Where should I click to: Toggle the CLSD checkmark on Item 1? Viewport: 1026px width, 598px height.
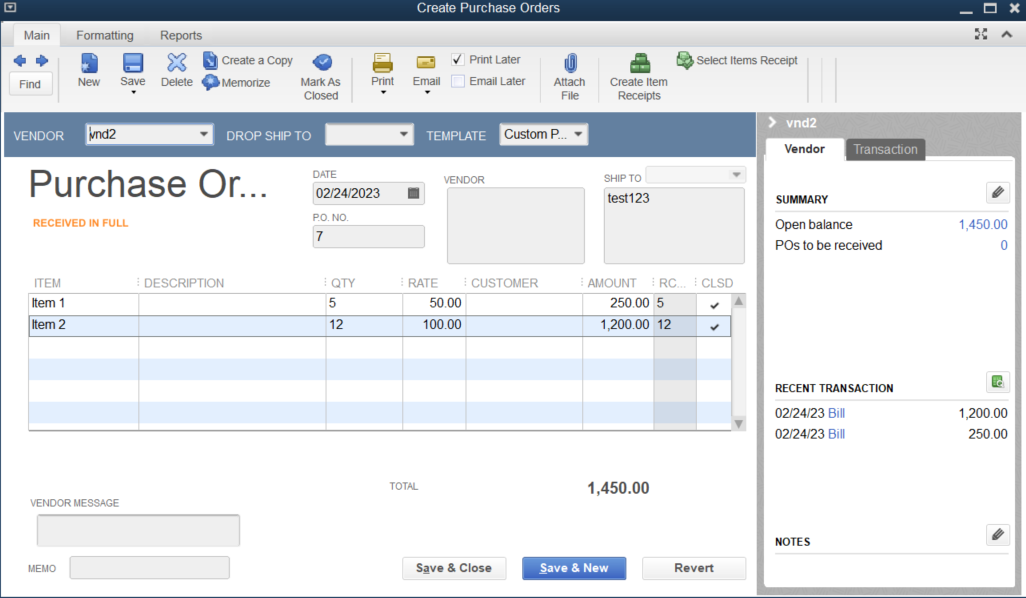714,303
